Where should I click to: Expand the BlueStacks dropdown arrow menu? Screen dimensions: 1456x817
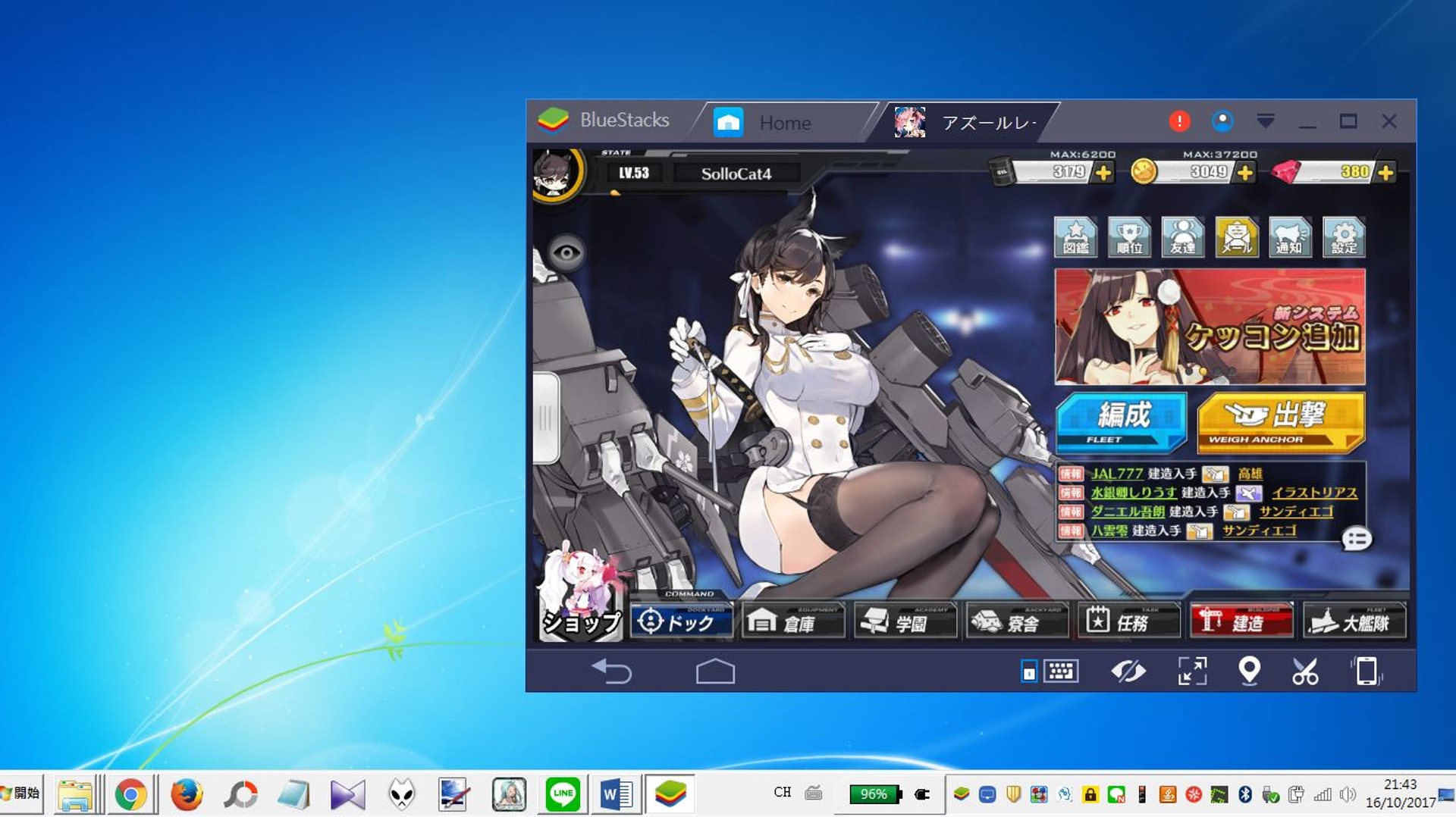click(1265, 121)
